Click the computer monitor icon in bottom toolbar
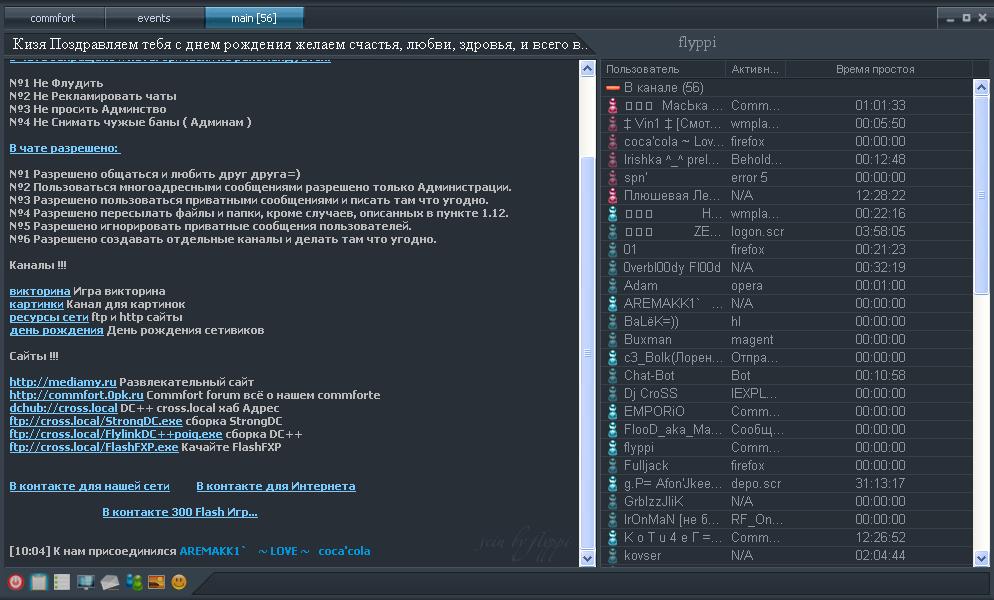Viewport: 994px width, 600px height. coord(85,582)
